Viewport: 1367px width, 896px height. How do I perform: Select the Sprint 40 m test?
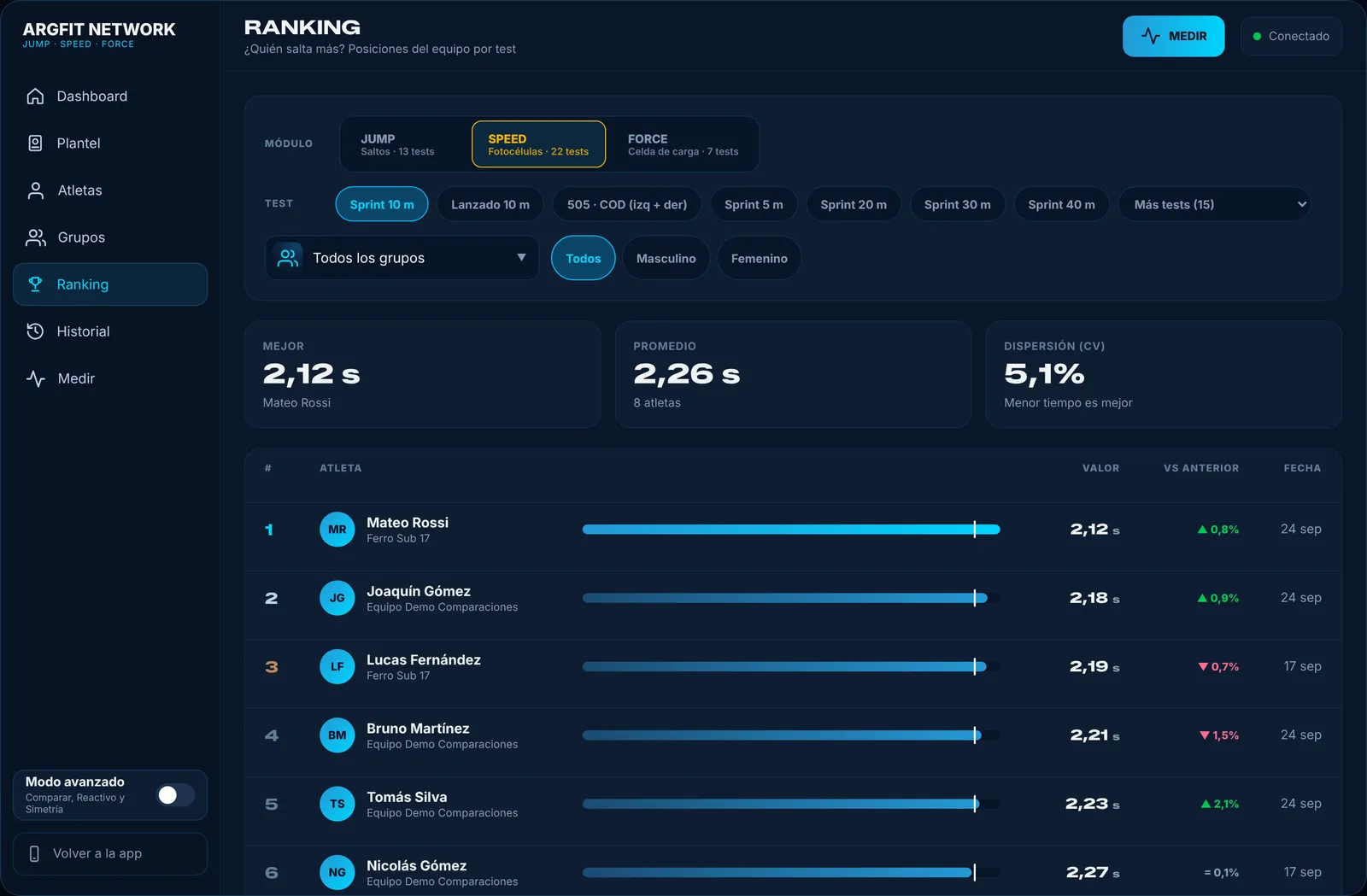pos(1062,204)
